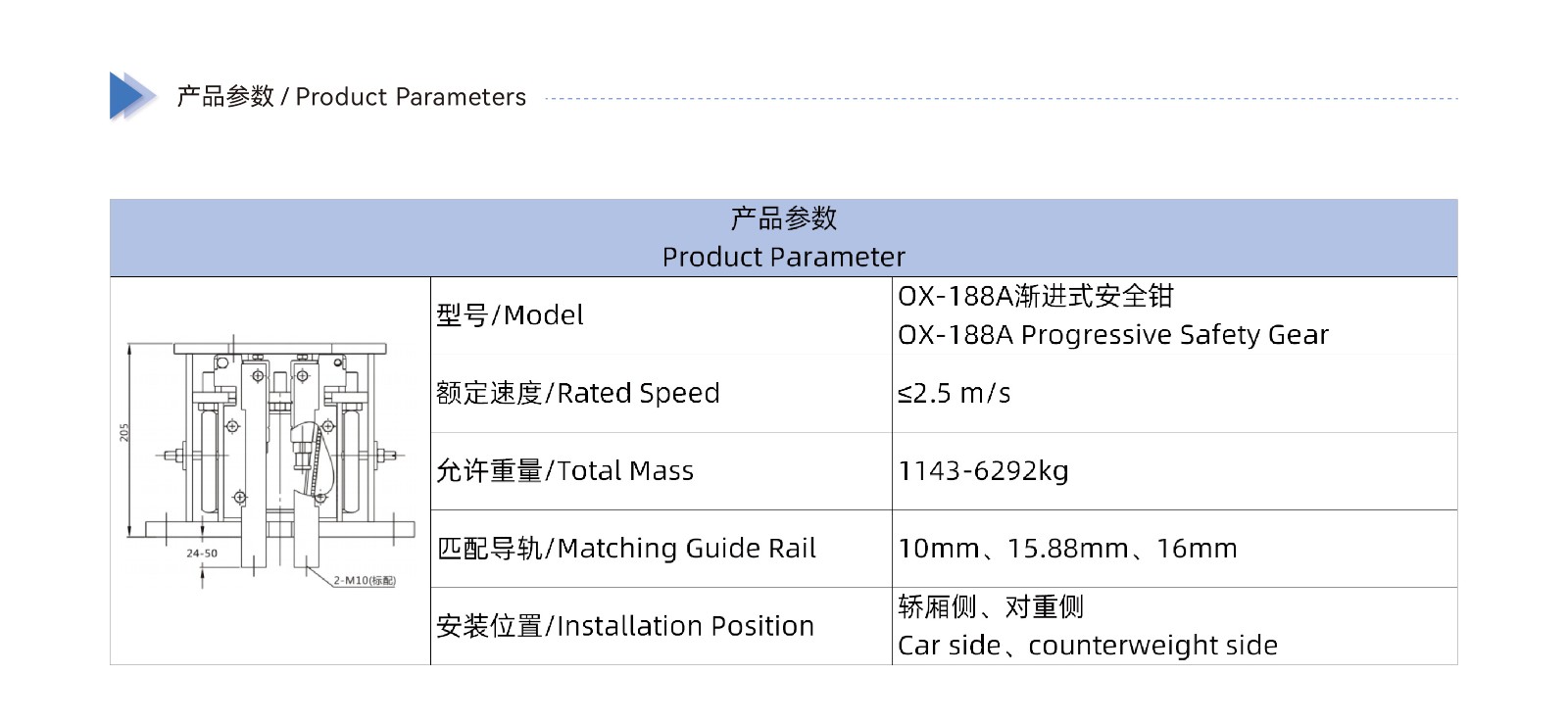1568x723 pixels.
Task: Select the Total Mass label cell
Action: click(x=661, y=471)
